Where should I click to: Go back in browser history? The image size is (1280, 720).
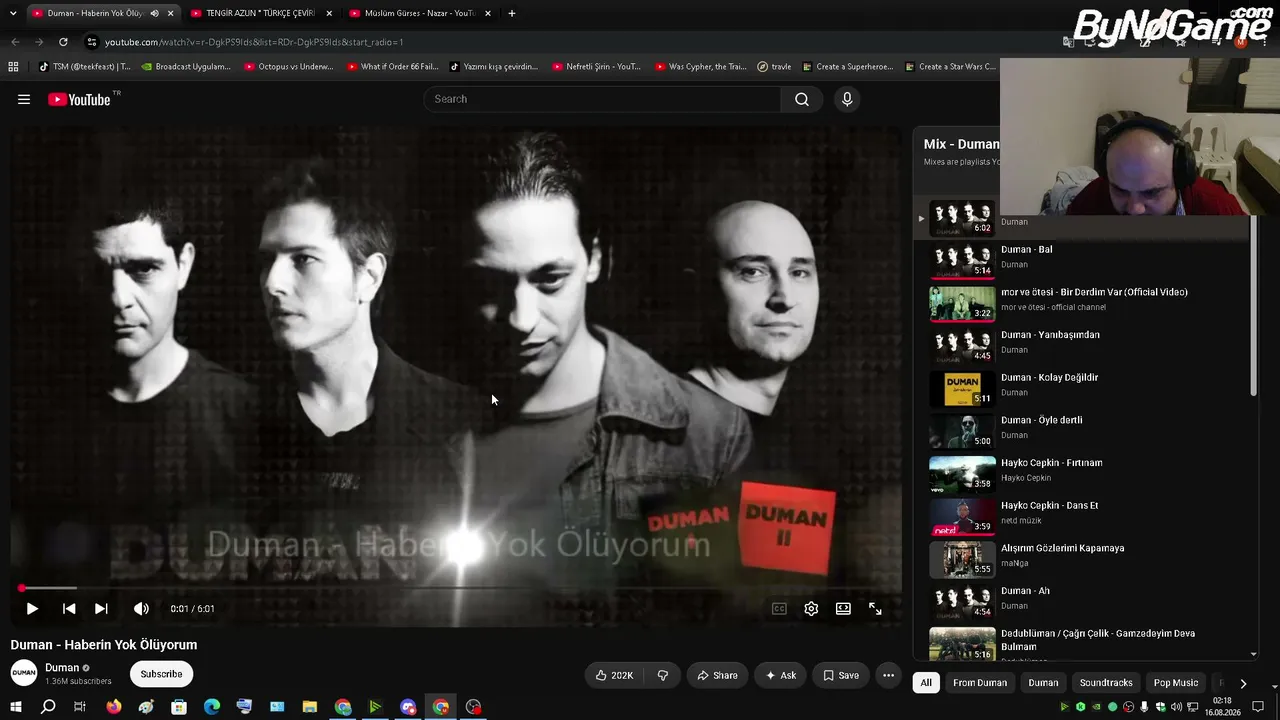[x=15, y=42]
